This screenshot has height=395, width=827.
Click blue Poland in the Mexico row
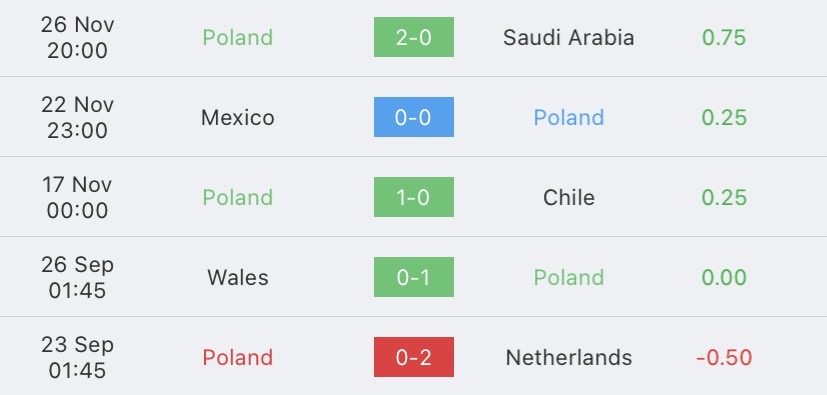569,118
